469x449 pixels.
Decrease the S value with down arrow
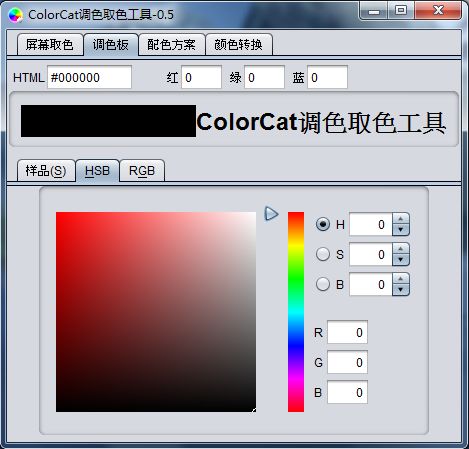(x=401, y=260)
